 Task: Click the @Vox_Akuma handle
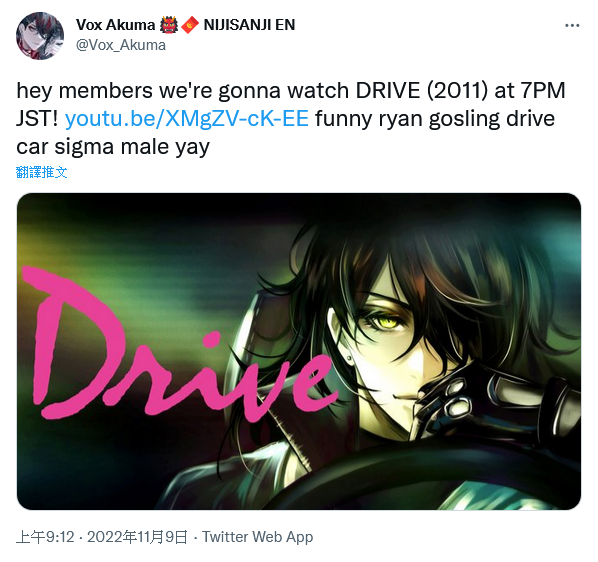pyautogui.click(x=121, y=45)
